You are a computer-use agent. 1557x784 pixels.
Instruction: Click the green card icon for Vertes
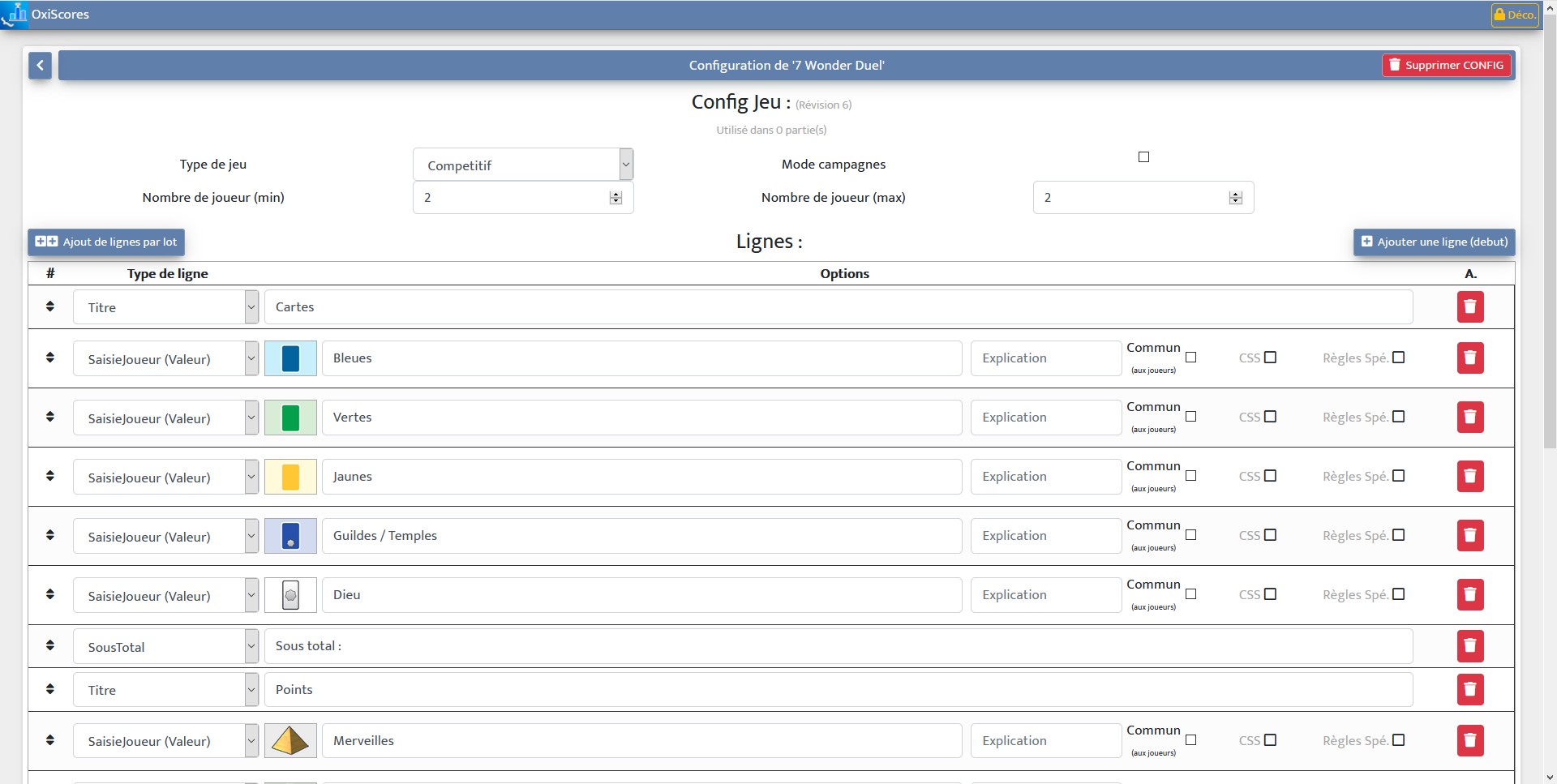tap(290, 418)
